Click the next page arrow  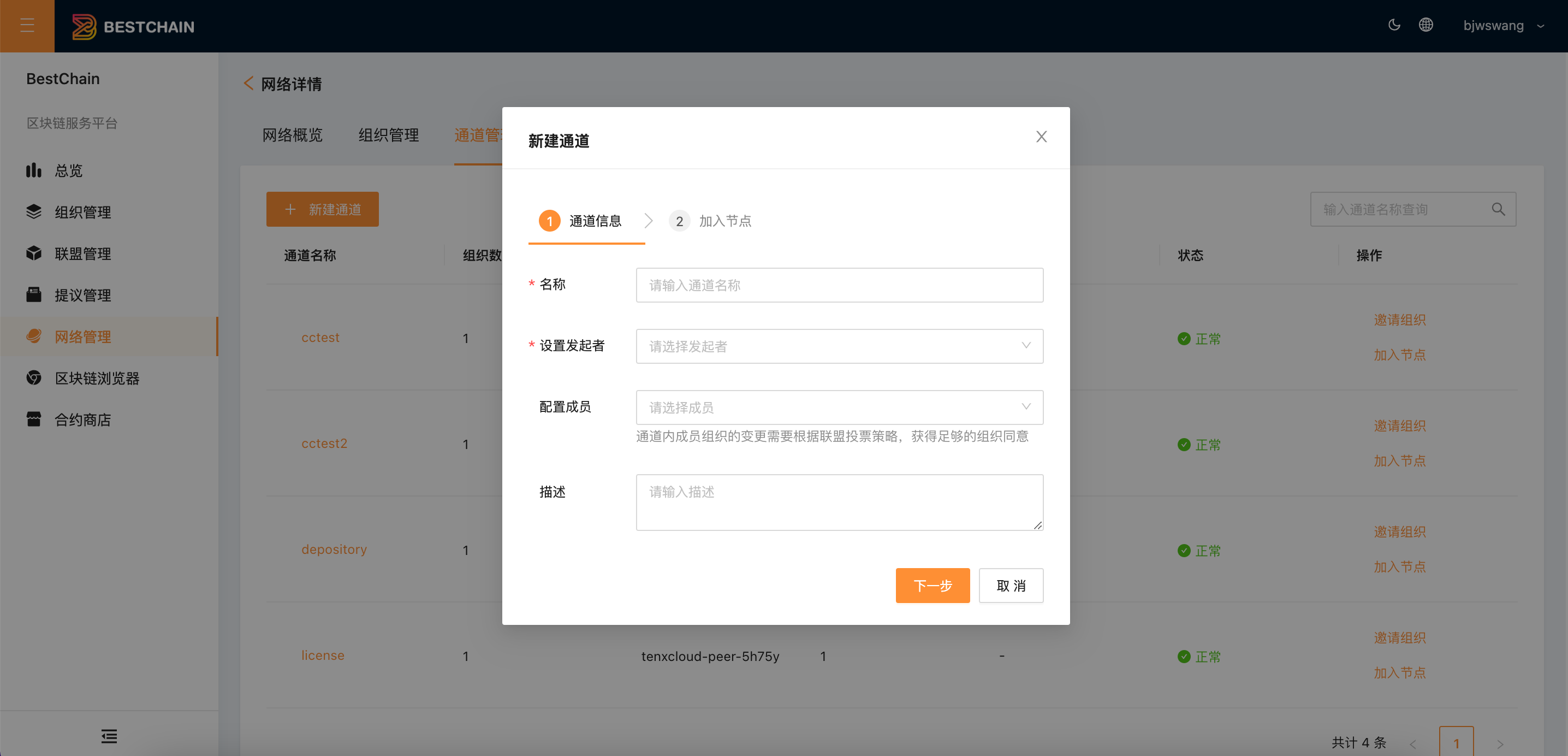(1500, 744)
